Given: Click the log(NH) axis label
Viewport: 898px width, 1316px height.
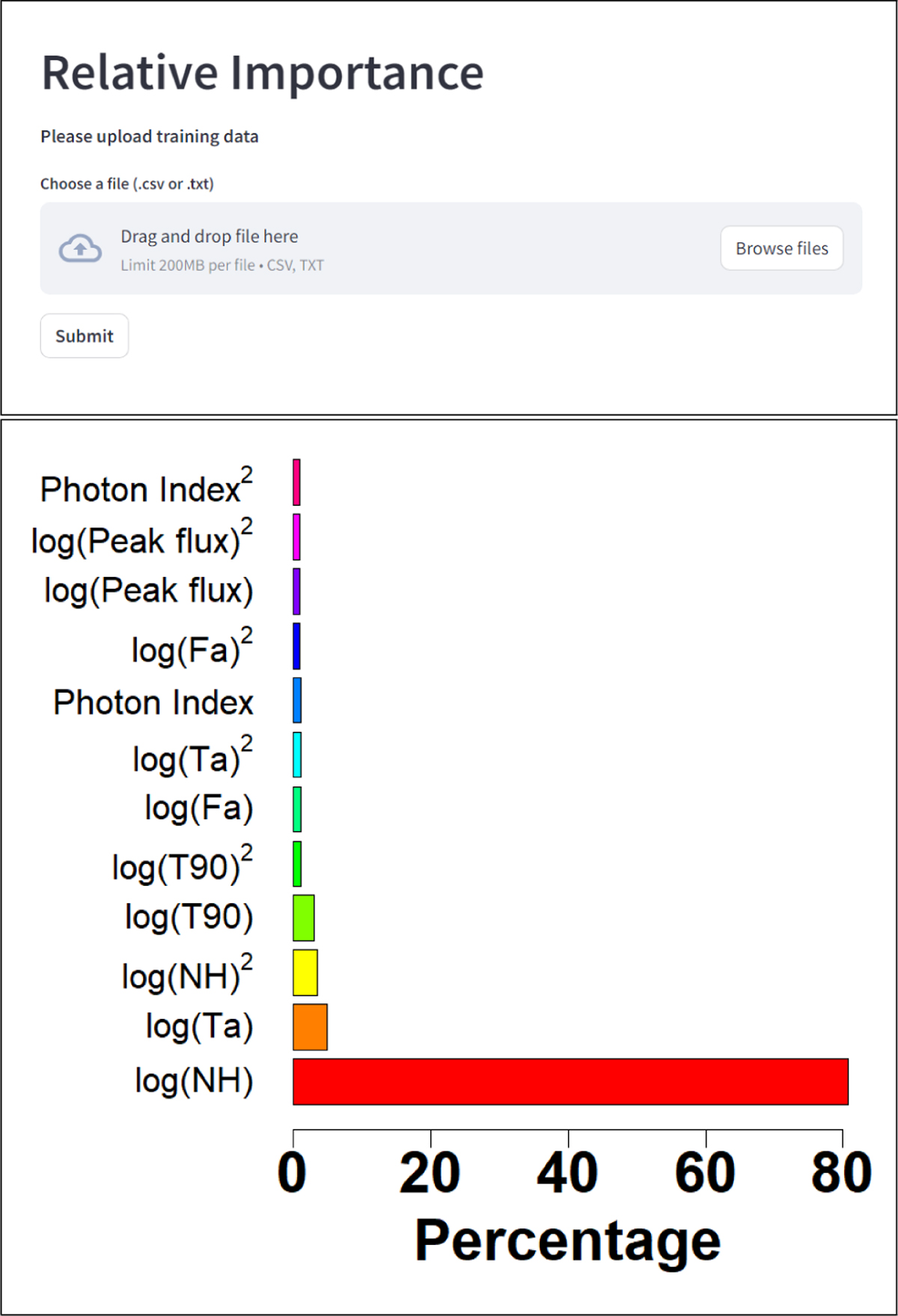Looking at the screenshot, I should coord(194,1081).
